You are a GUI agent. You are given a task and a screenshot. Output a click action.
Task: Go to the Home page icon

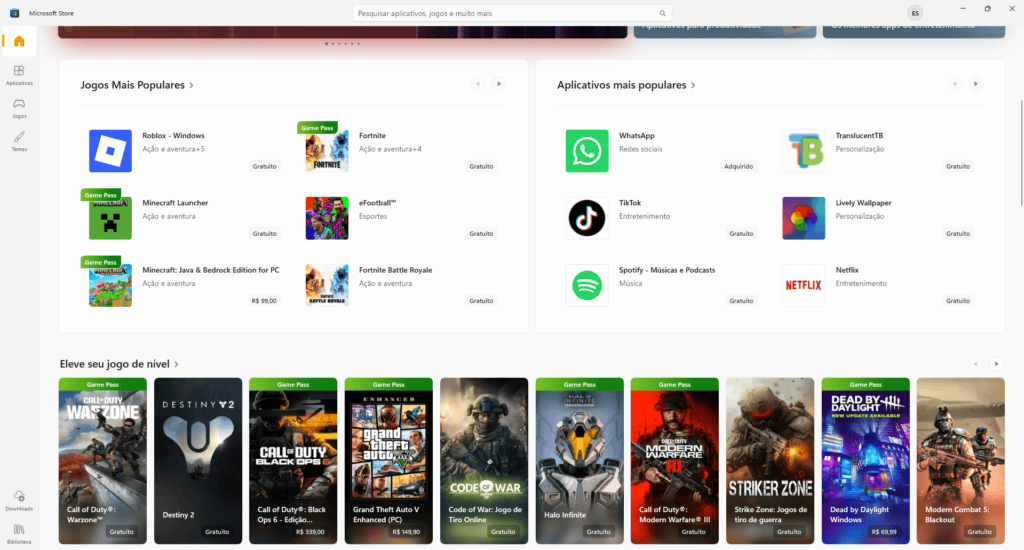[19, 41]
